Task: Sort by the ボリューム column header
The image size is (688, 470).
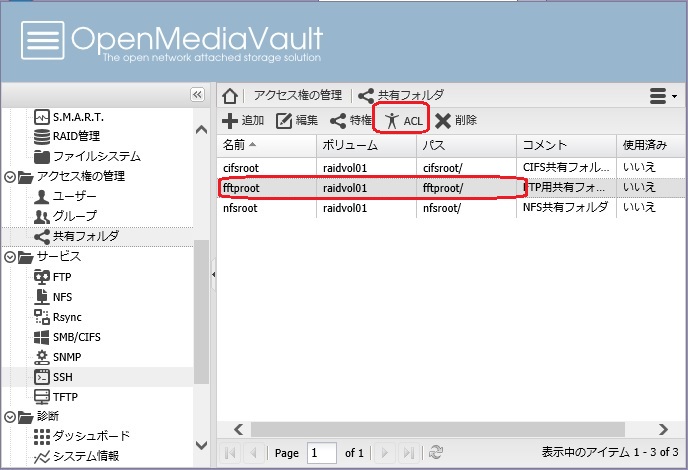Action: click(366, 145)
